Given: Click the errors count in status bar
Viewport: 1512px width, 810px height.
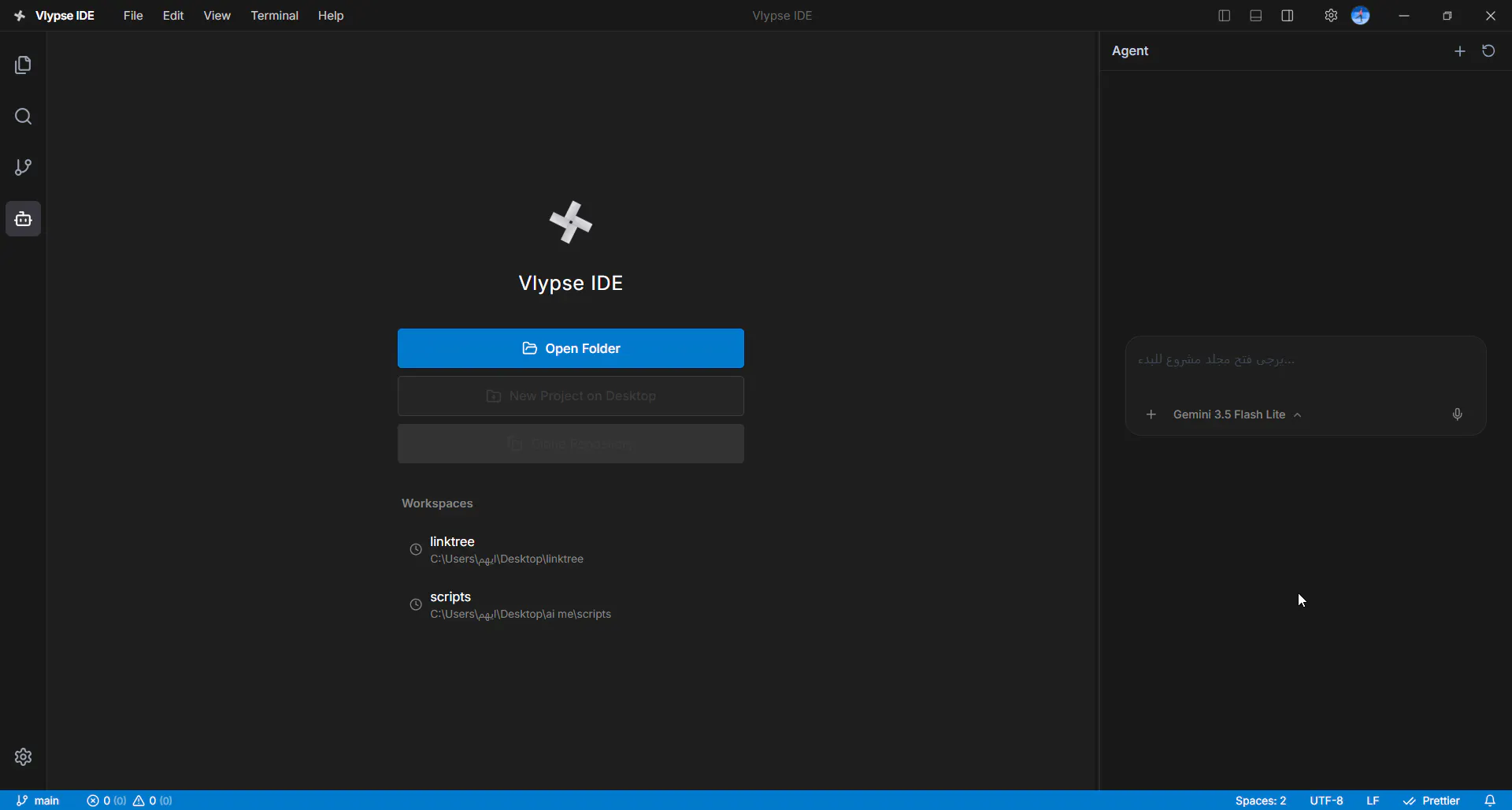Looking at the screenshot, I should tap(106, 801).
